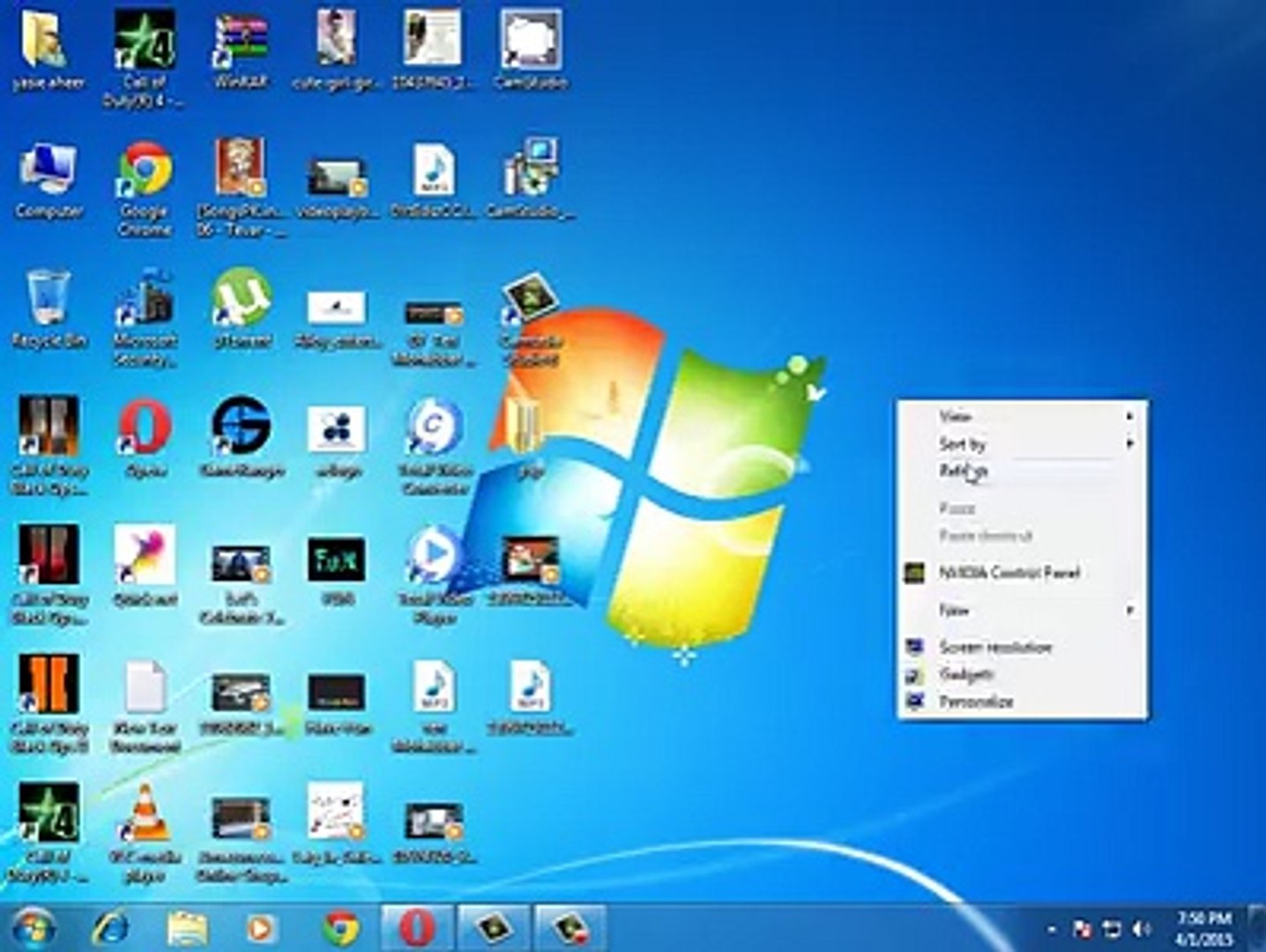This screenshot has width=1266, height=952.
Task: Choose Refresh from the context menu
Action: 963,471
